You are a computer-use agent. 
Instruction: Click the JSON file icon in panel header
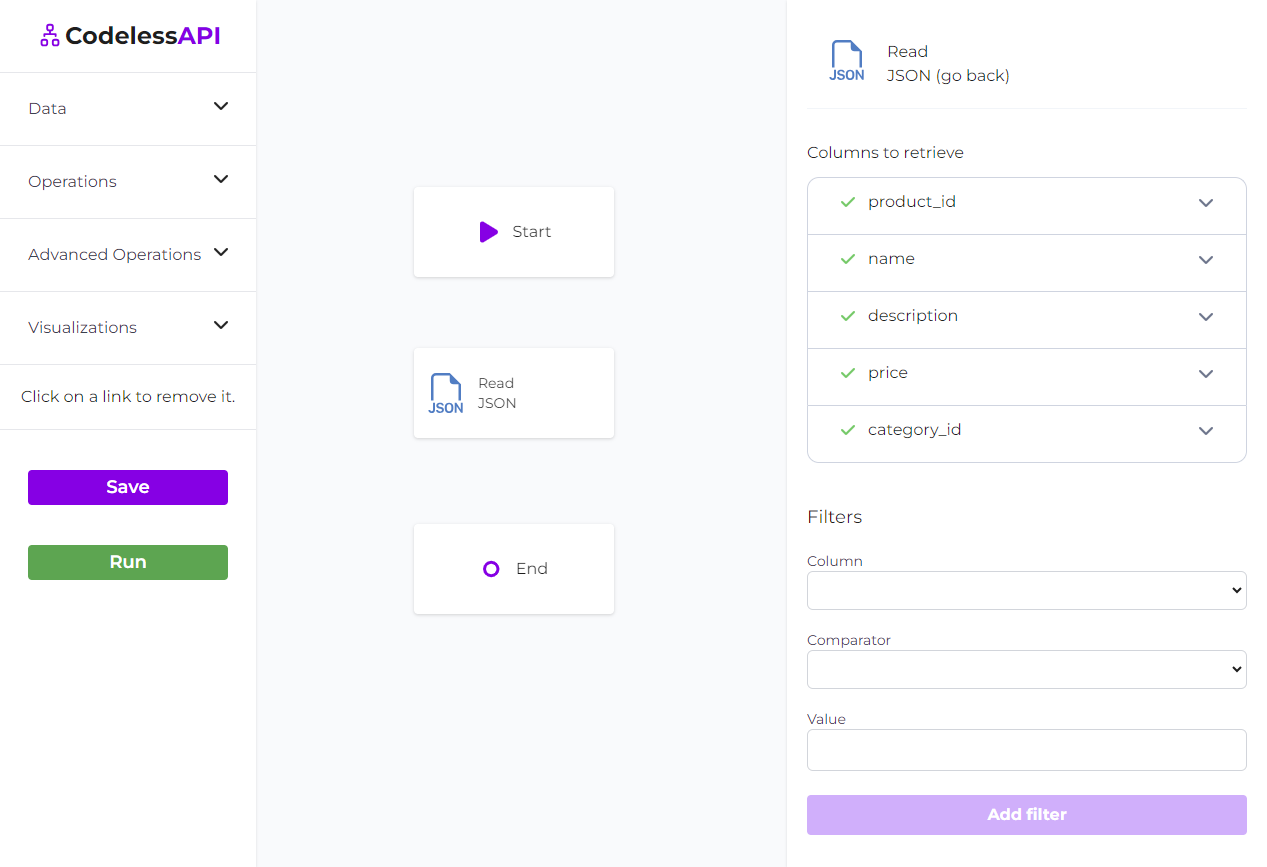[846, 61]
